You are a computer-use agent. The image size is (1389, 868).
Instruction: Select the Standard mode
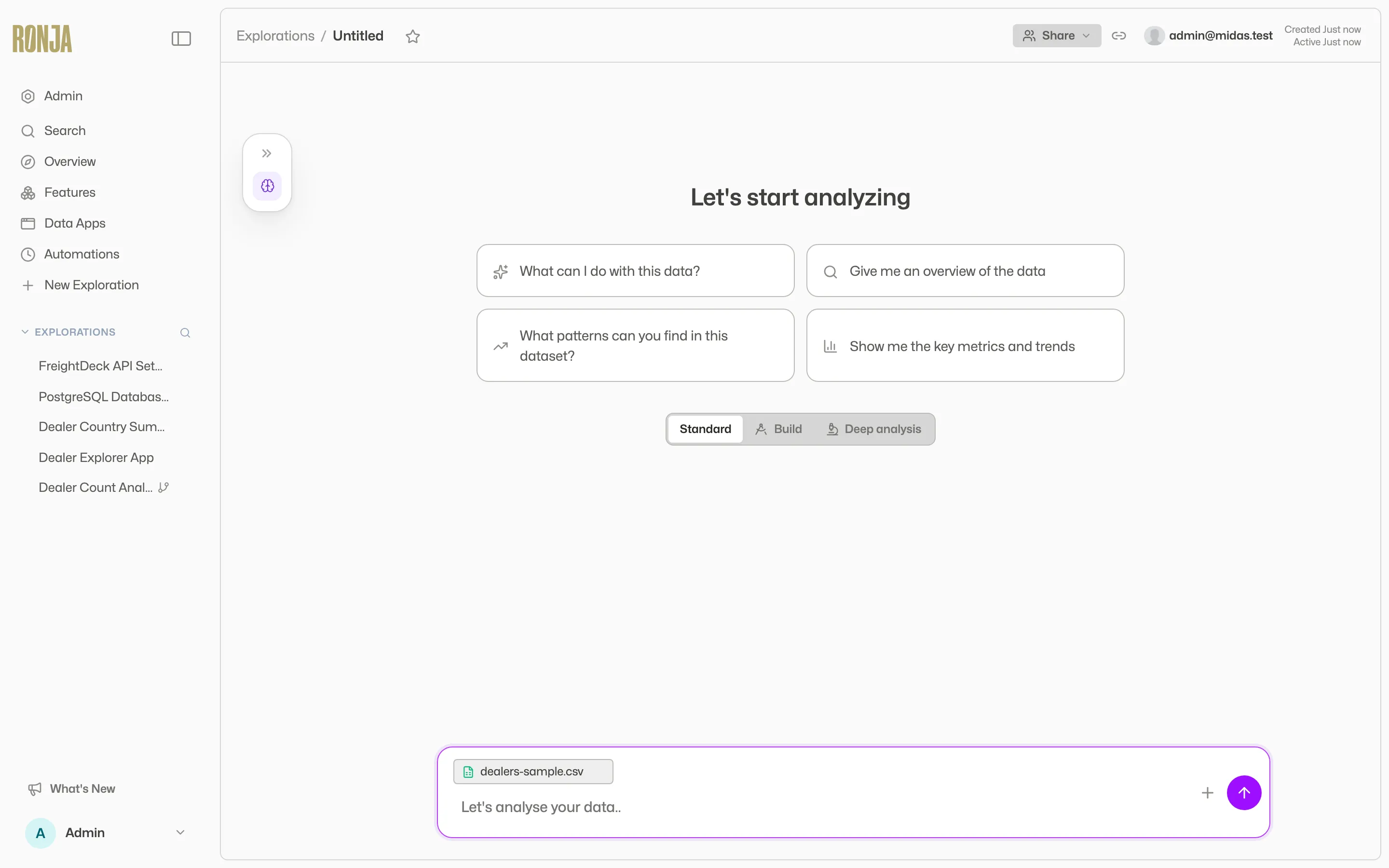tap(706, 429)
